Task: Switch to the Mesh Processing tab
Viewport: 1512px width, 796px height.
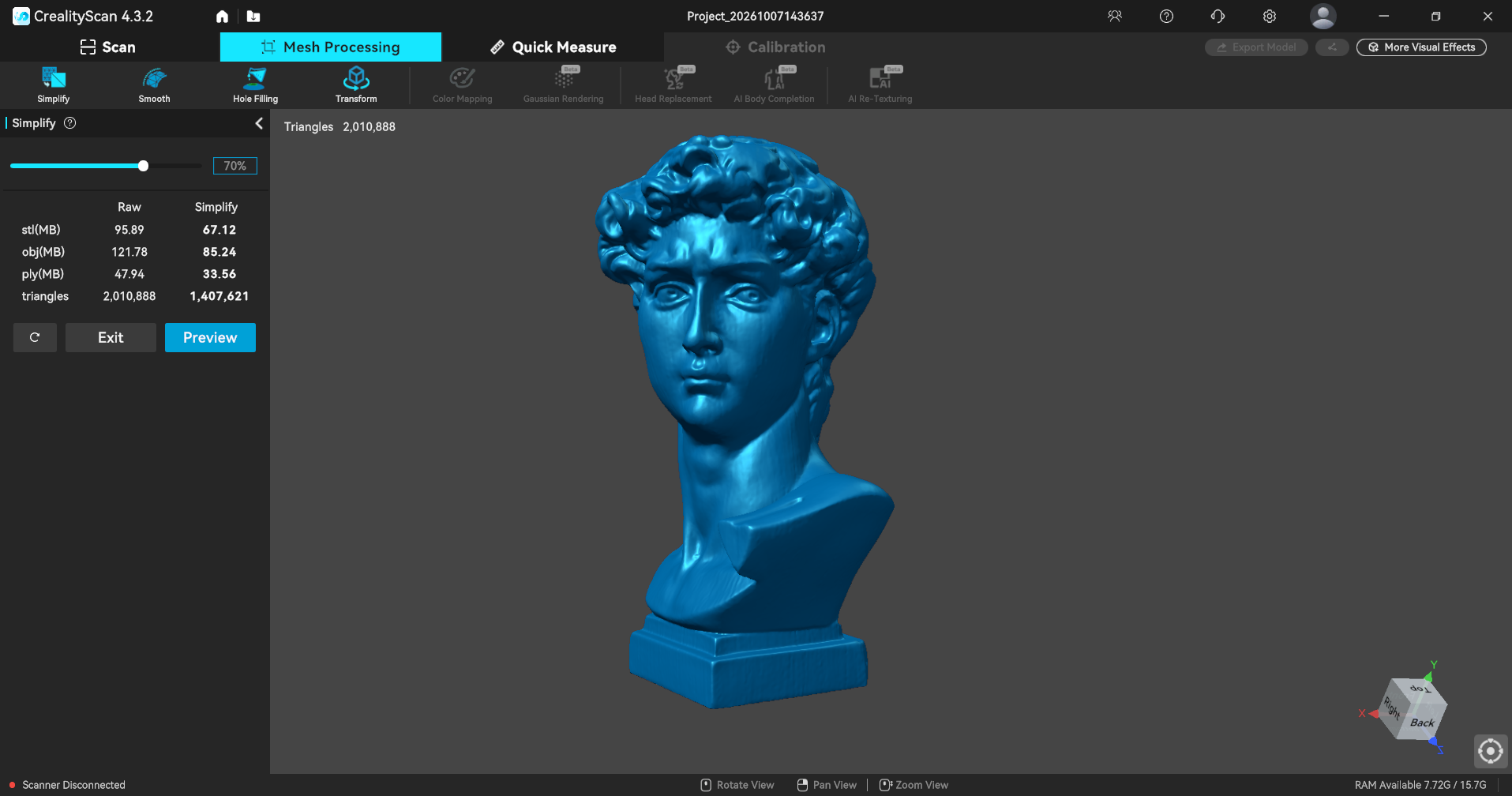Action: click(331, 47)
